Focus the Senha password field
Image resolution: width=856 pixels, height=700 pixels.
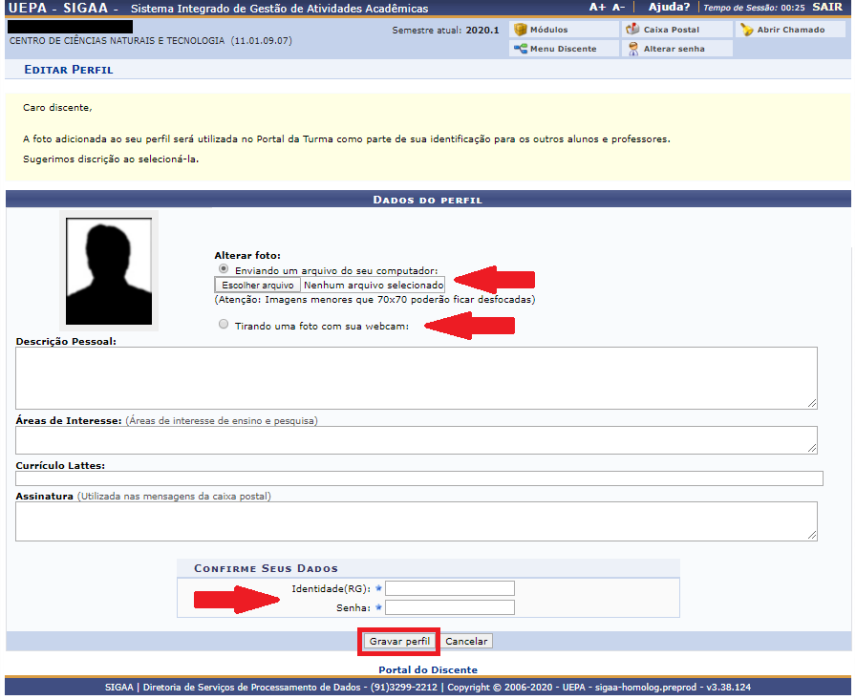click(450, 607)
